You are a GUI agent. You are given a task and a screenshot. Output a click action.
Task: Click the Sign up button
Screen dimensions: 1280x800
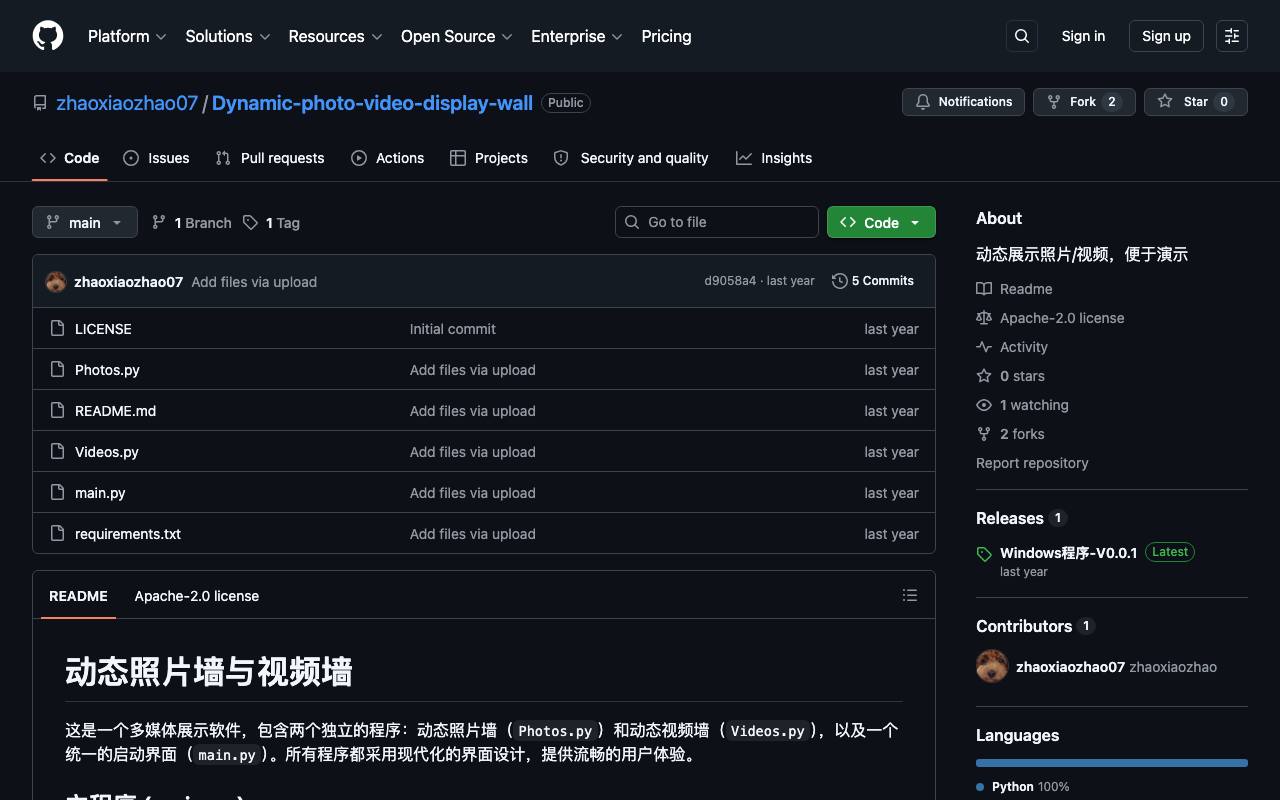tap(1166, 36)
